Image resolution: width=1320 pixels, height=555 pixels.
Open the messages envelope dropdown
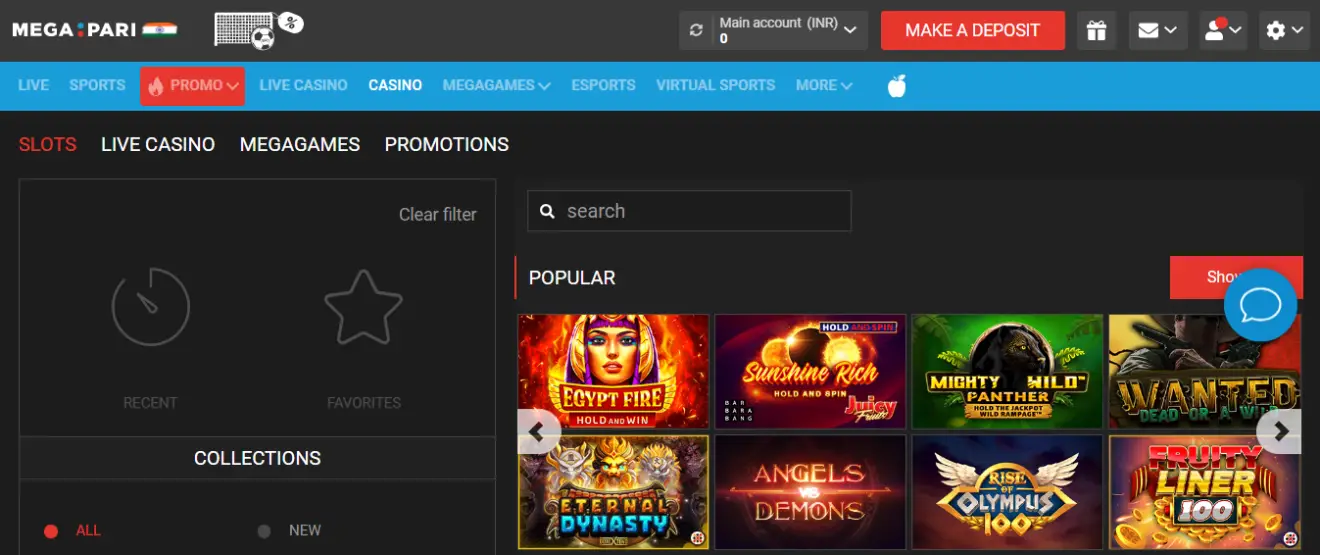[x=1158, y=30]
